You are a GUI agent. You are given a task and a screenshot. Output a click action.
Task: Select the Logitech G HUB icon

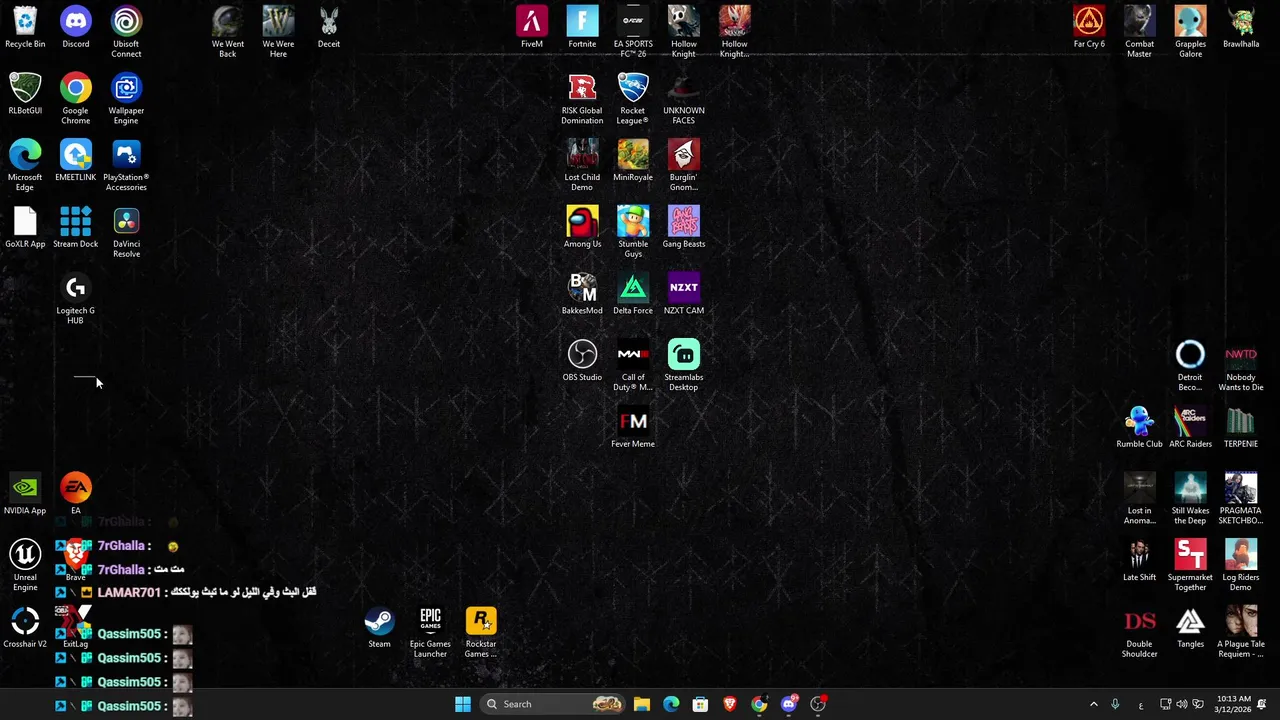click(76, 298)
